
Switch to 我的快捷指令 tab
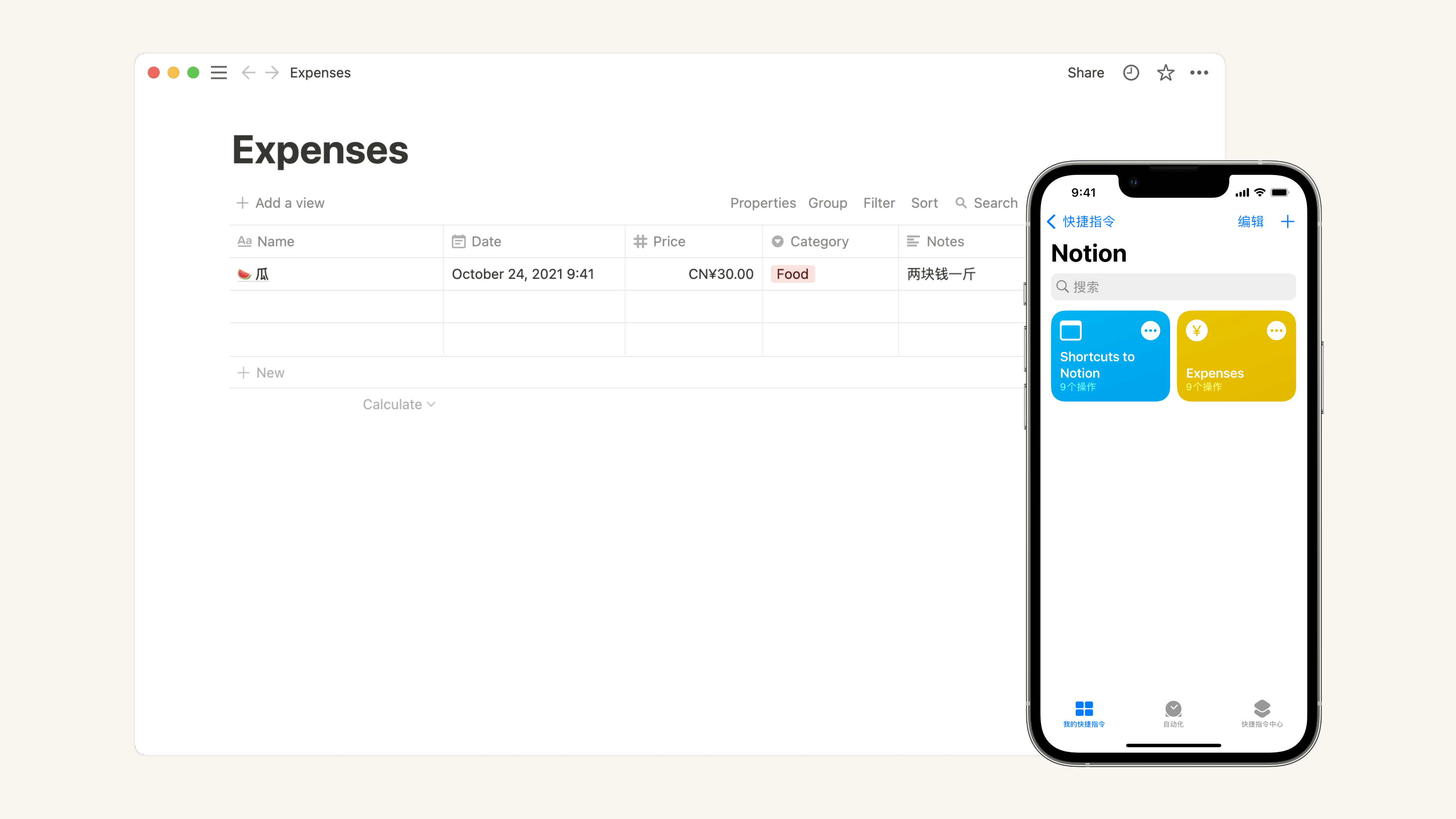click(1084, 714)
